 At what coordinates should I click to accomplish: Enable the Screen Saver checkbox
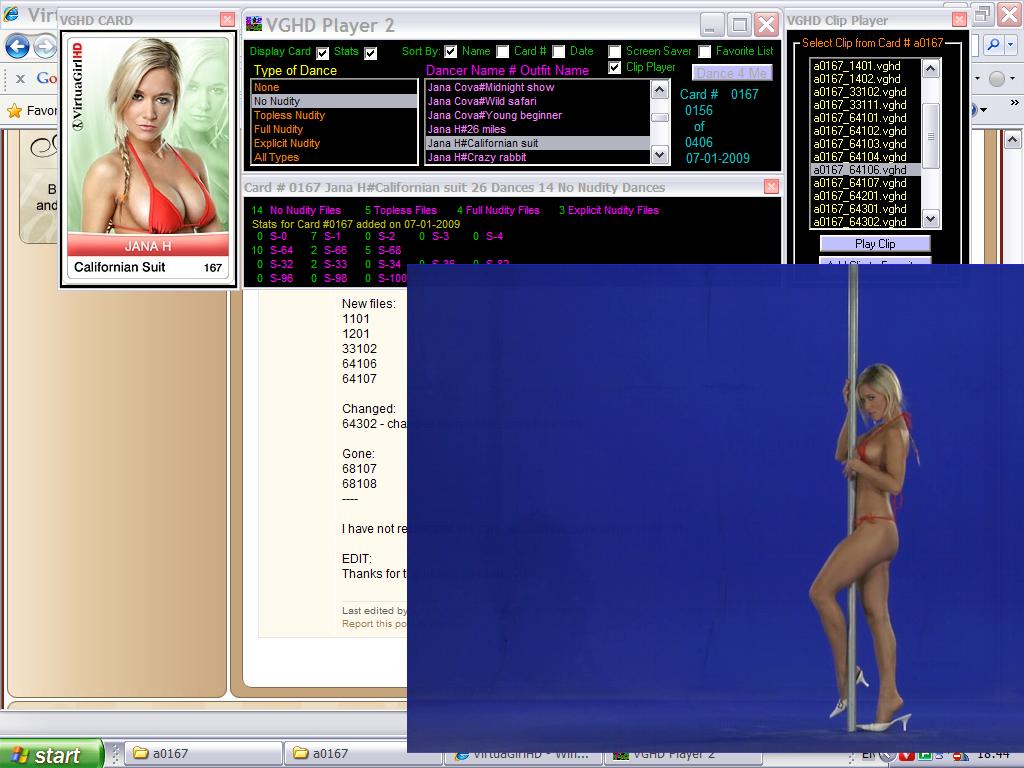(x=615, y=52)
